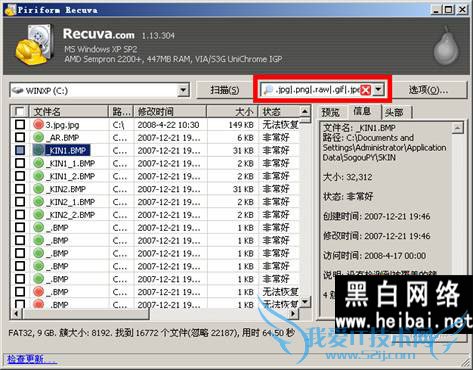Sort by the 状态 column header
This screenshot has height=370, width=473.
coord(279,111)
